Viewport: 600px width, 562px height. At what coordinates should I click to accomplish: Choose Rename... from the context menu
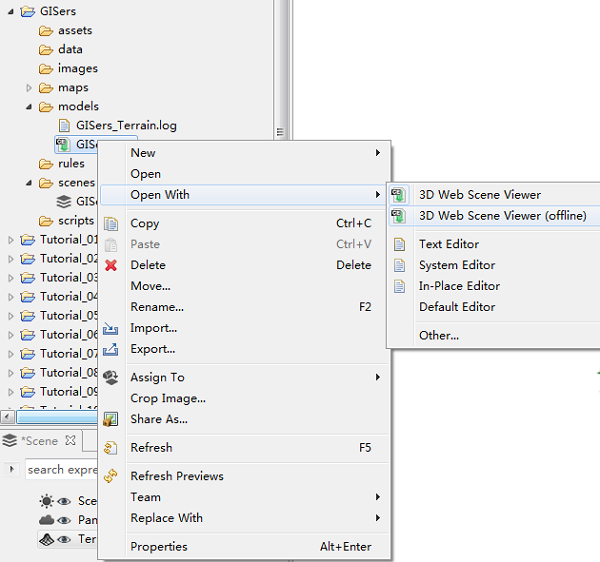pos(244,307)
